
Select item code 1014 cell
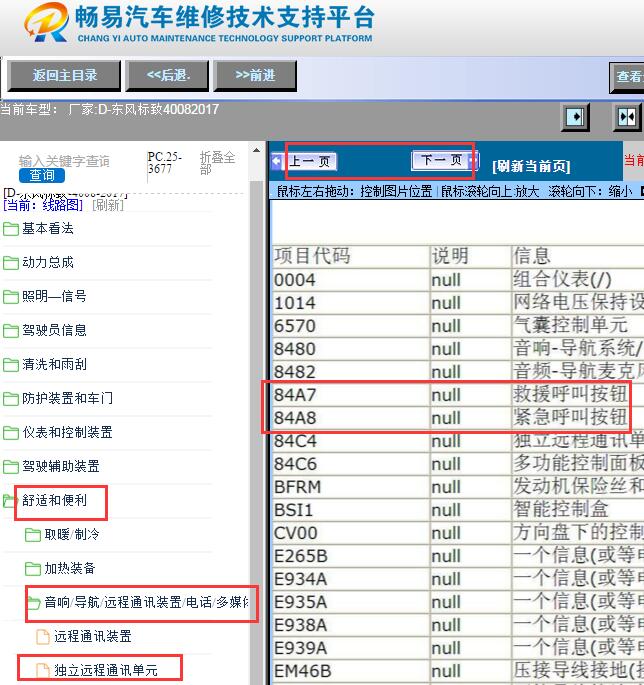click(351, 303)
